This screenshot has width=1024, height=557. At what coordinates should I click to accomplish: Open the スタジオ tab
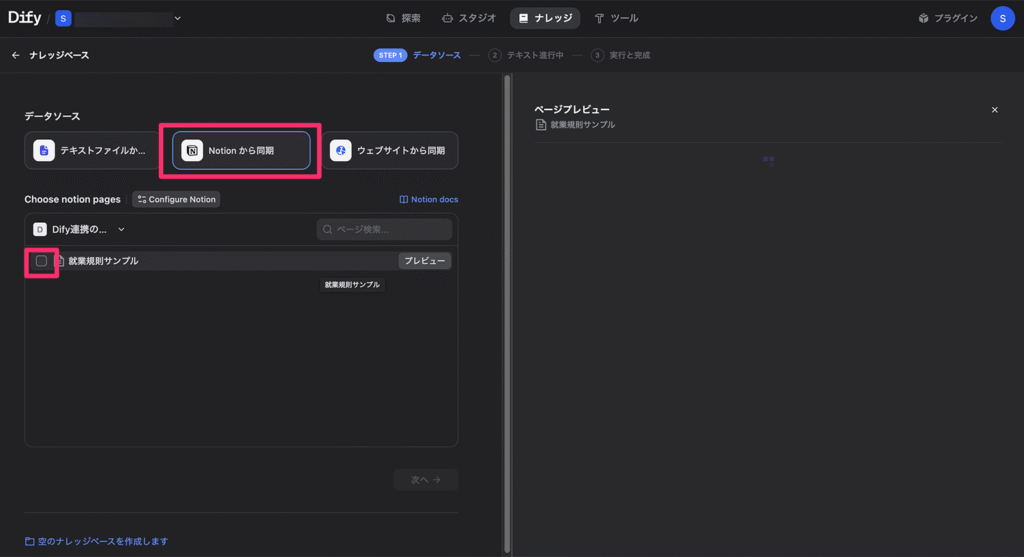coord(469,18)
